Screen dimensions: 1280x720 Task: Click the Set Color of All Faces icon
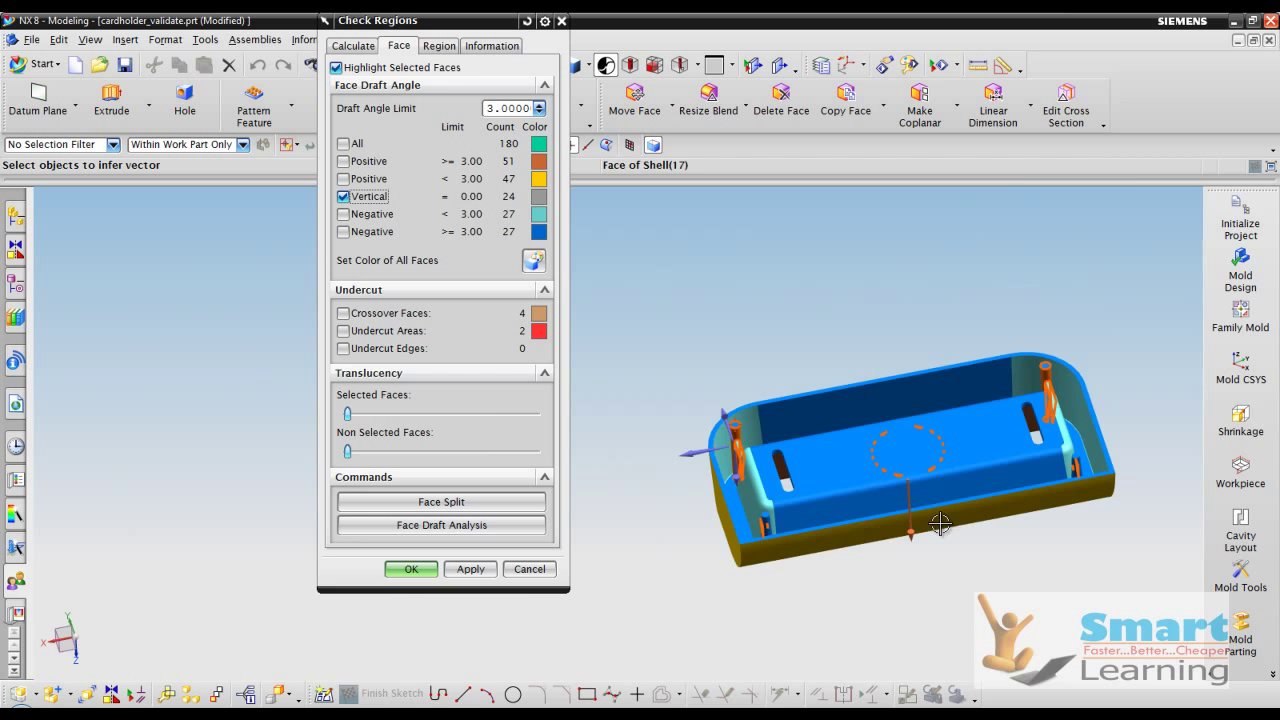[534, 261]
